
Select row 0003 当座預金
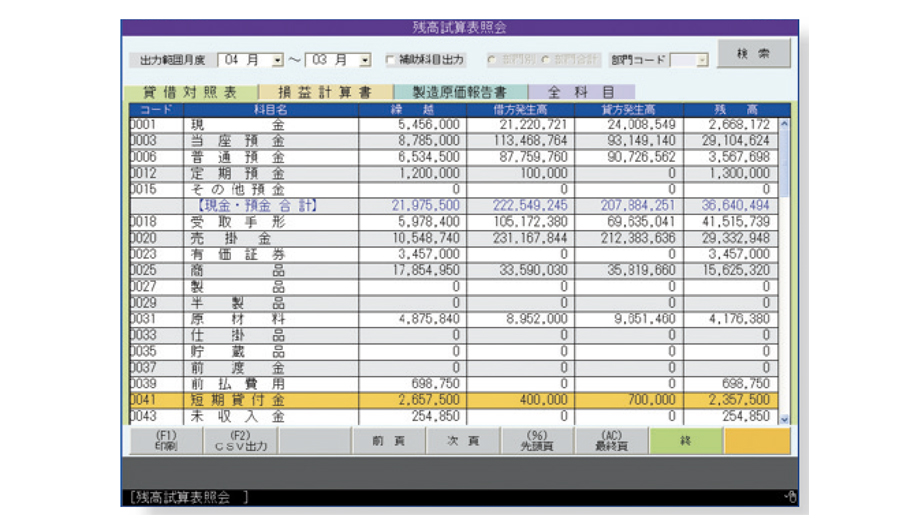pos(454,141)
